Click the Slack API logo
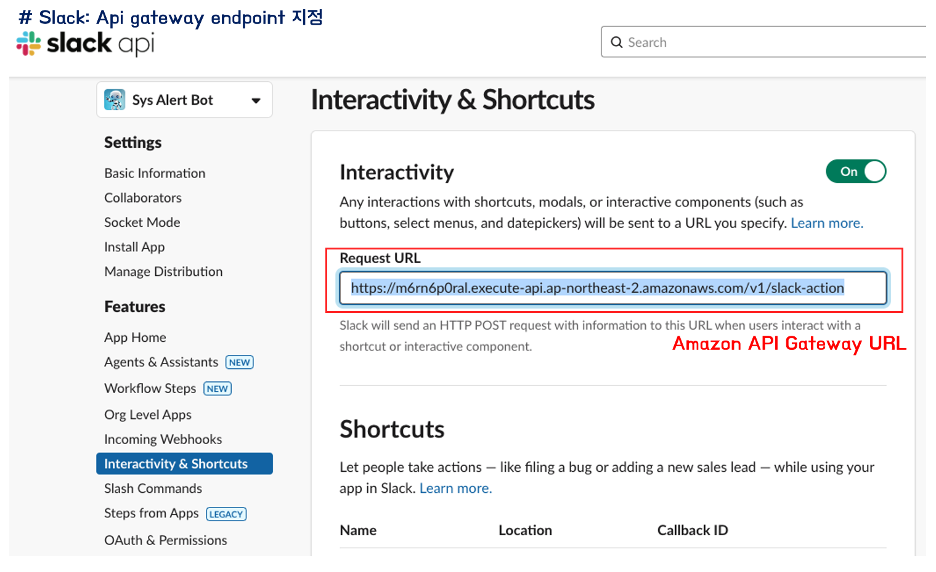This screenshot has width=936, height=572. (85, 44)
